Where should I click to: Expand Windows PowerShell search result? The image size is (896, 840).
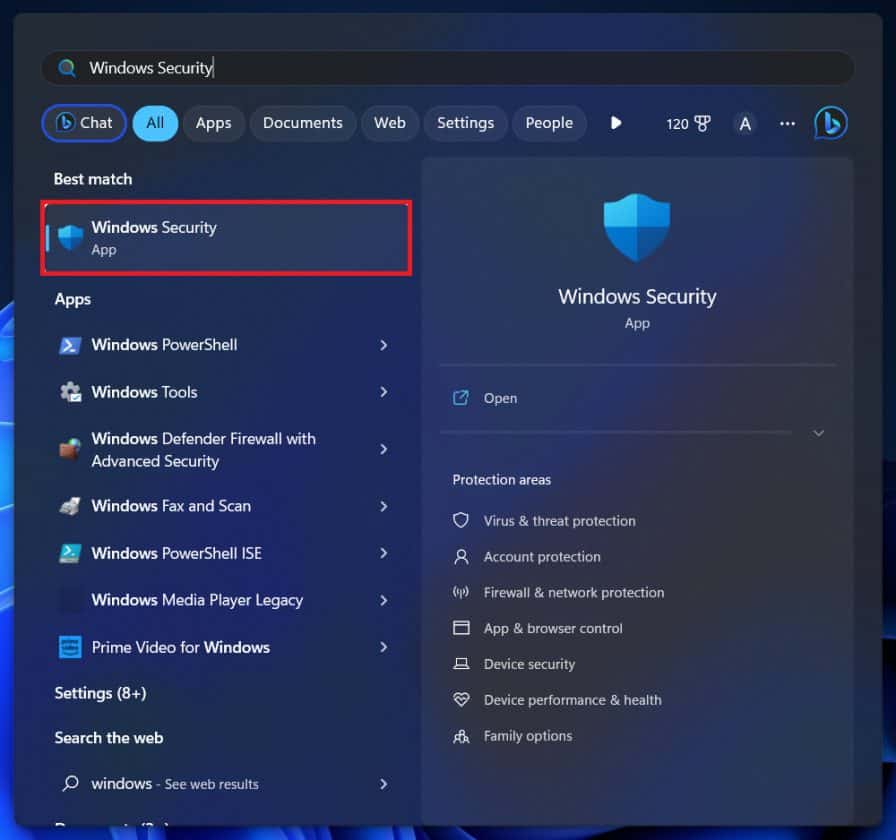click(383, 345)
